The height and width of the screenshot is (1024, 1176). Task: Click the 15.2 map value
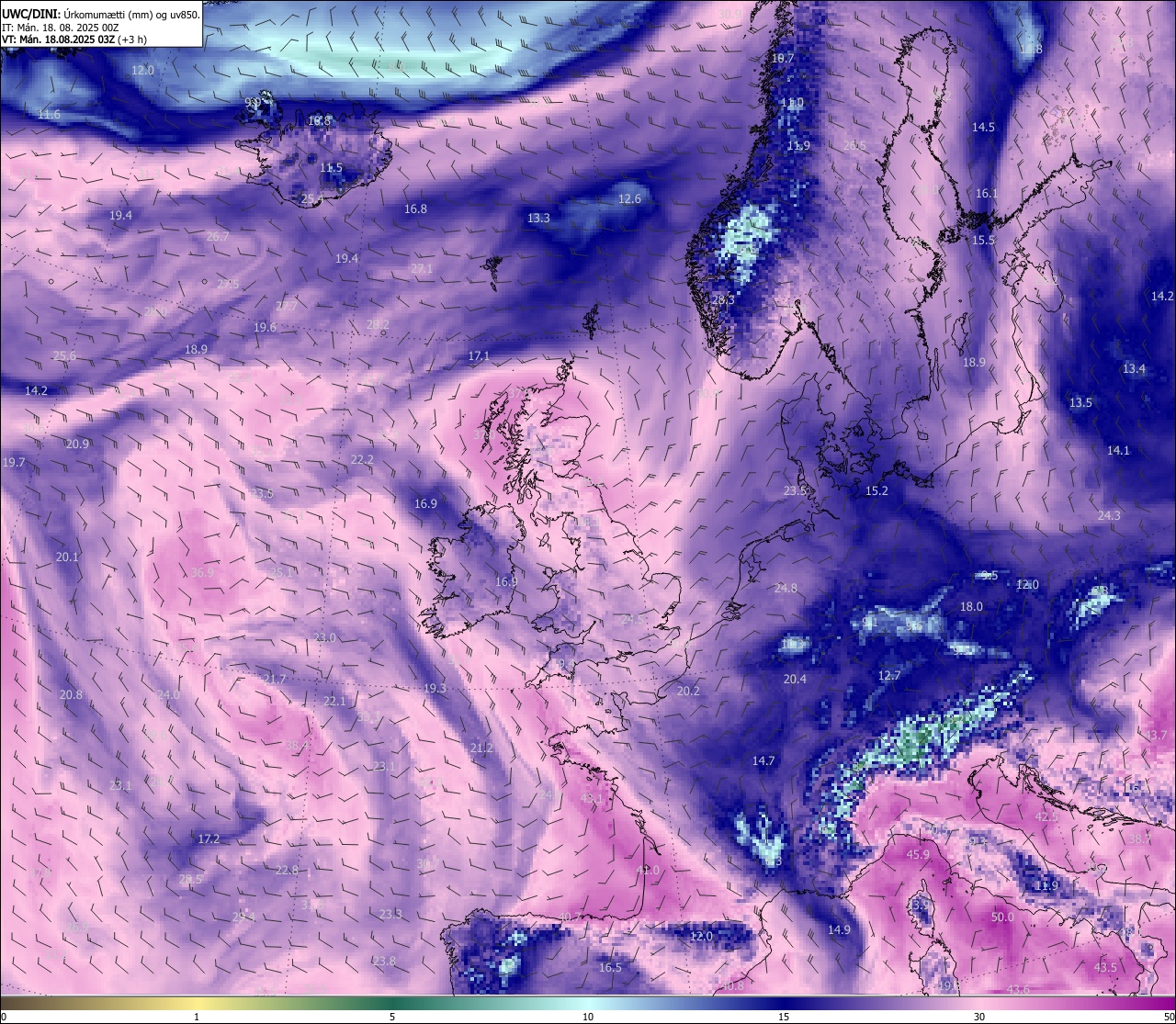[876, 491]
